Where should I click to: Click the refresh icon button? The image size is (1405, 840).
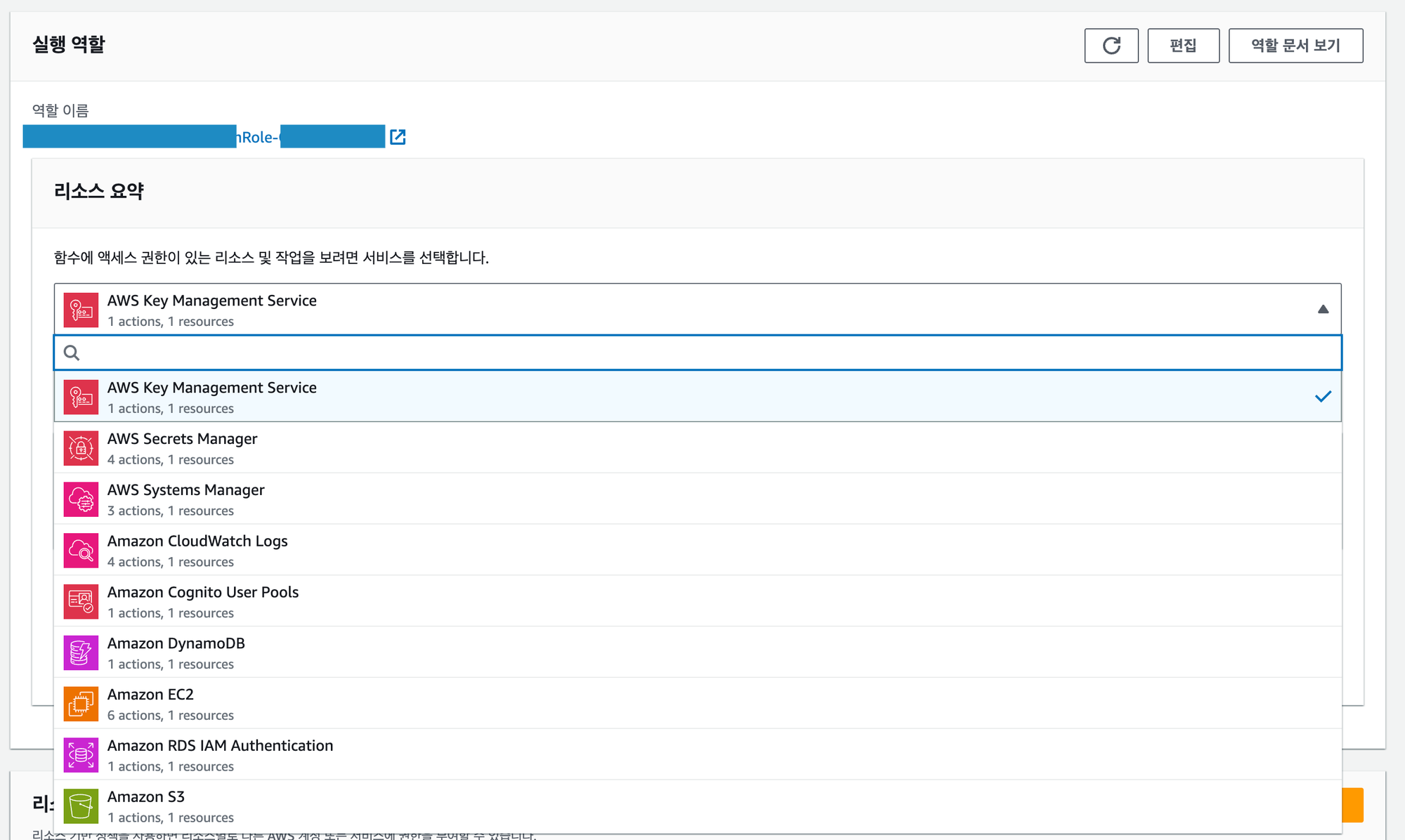1111,46
